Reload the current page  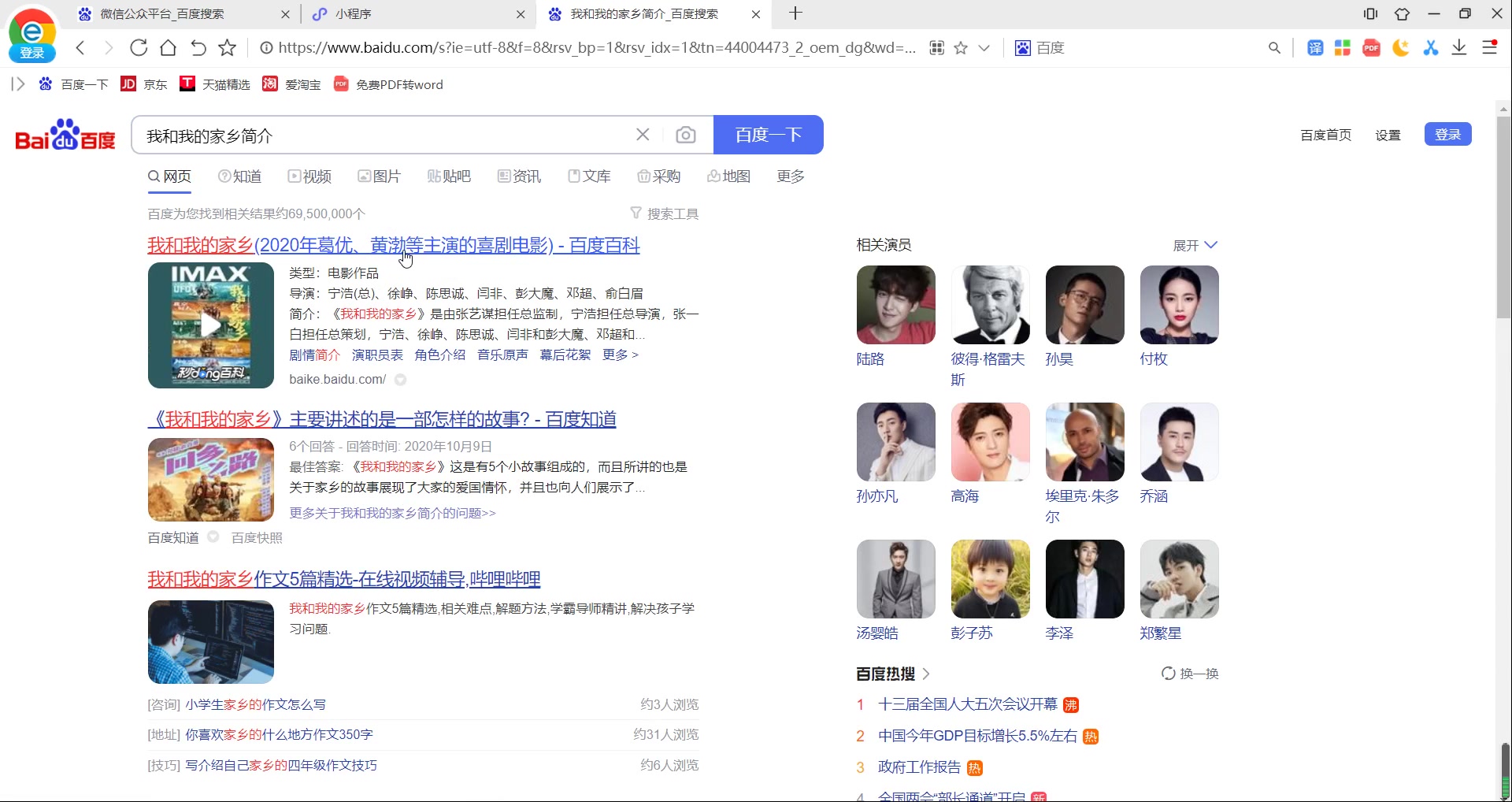(139, 48)
